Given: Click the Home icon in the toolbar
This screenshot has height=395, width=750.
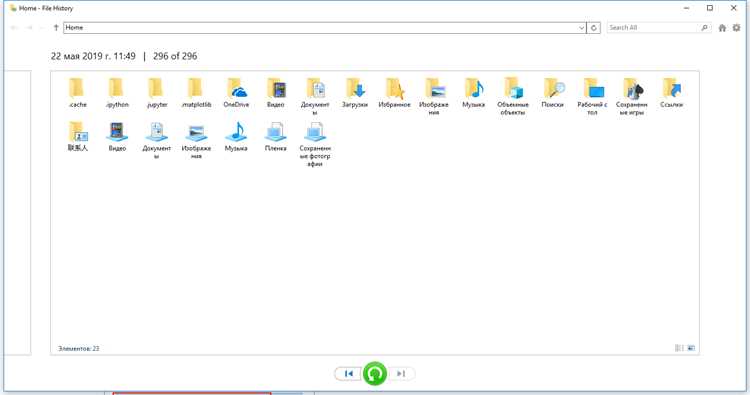Looking at the screenshot, I should click(x=722, y=28).
